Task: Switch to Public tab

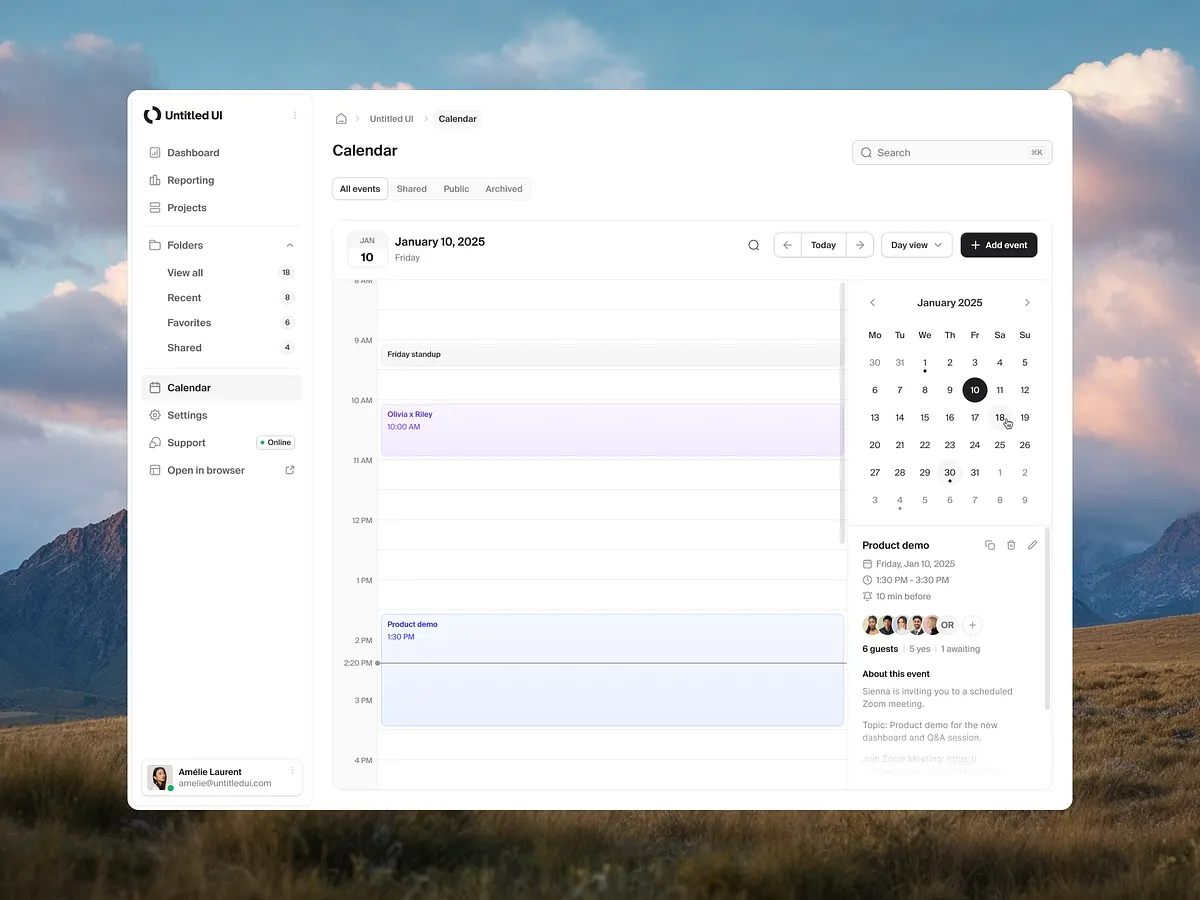Action: (456, 189)
